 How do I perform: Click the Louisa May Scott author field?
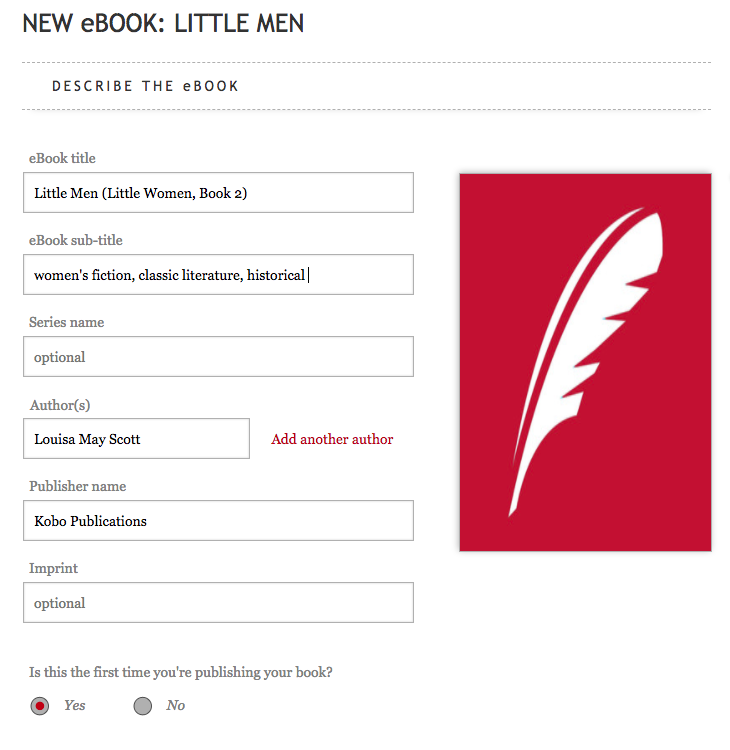point(136,439)
